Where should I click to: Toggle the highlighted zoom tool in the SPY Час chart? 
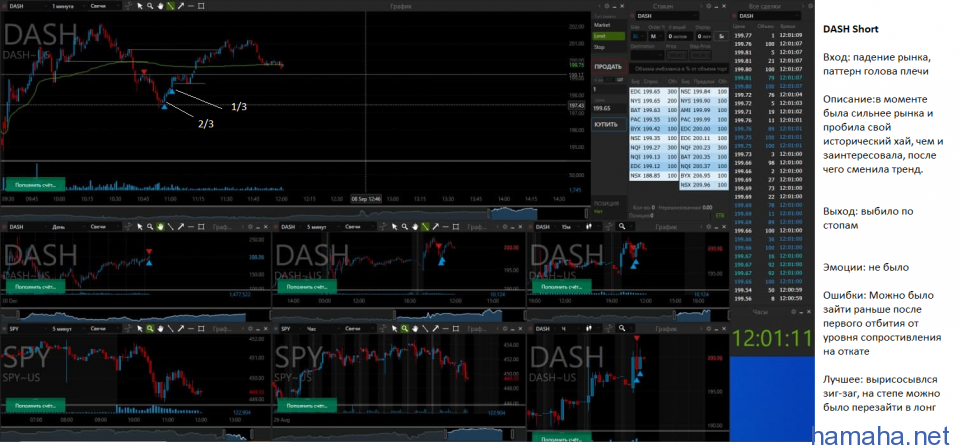pyautogui.click(x=405, y=328)
